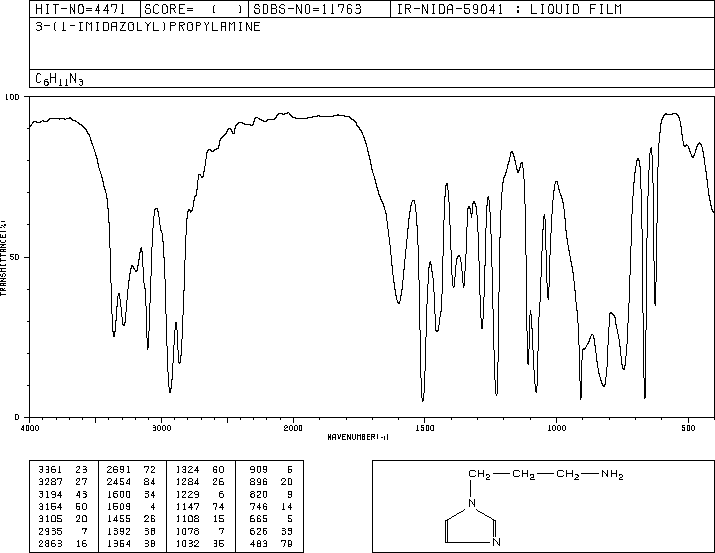
Task: Click the 1455 wavenumber in the peak table
Action: (x=119, y=519)
